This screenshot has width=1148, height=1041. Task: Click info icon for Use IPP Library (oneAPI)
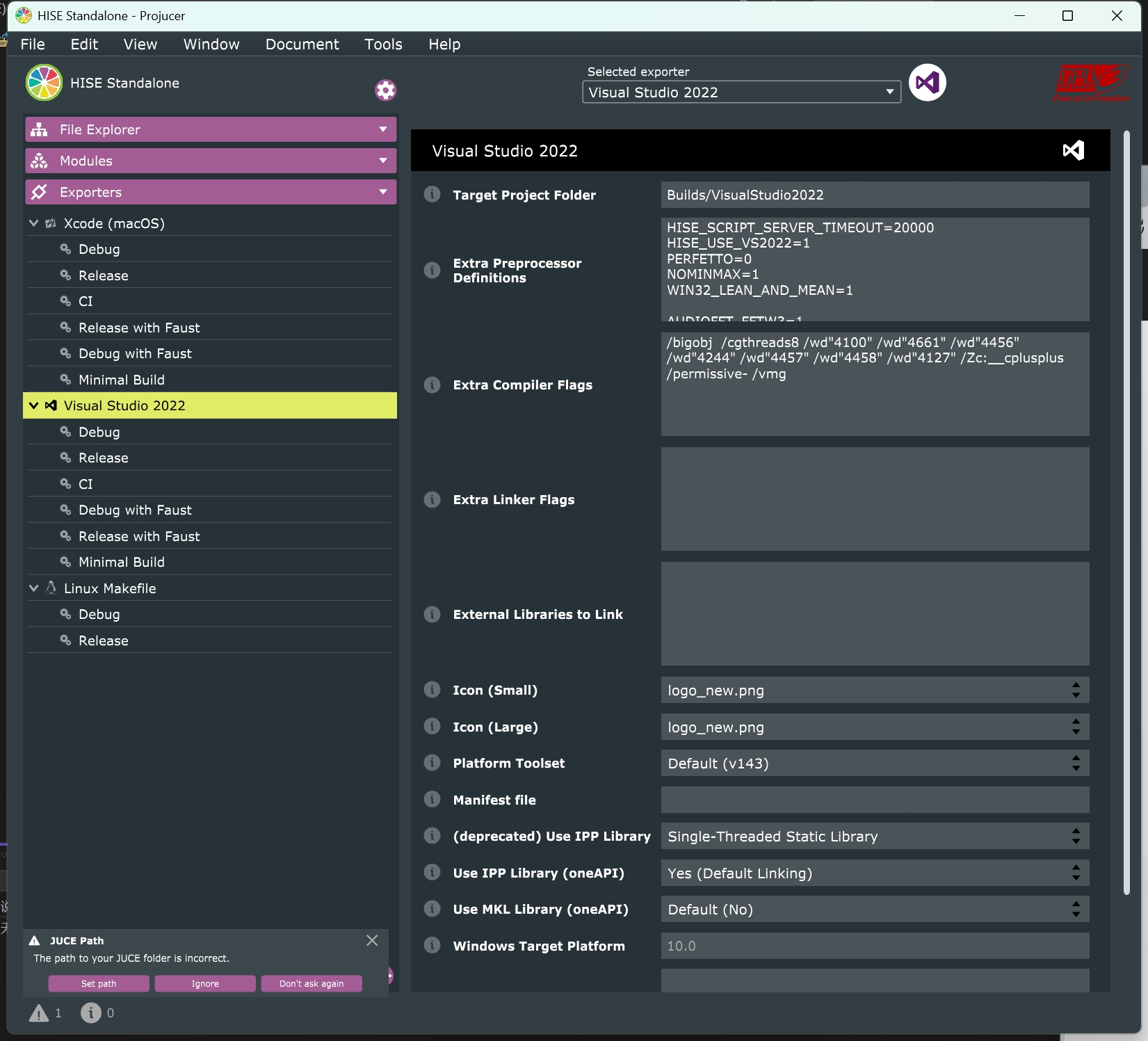432,873
